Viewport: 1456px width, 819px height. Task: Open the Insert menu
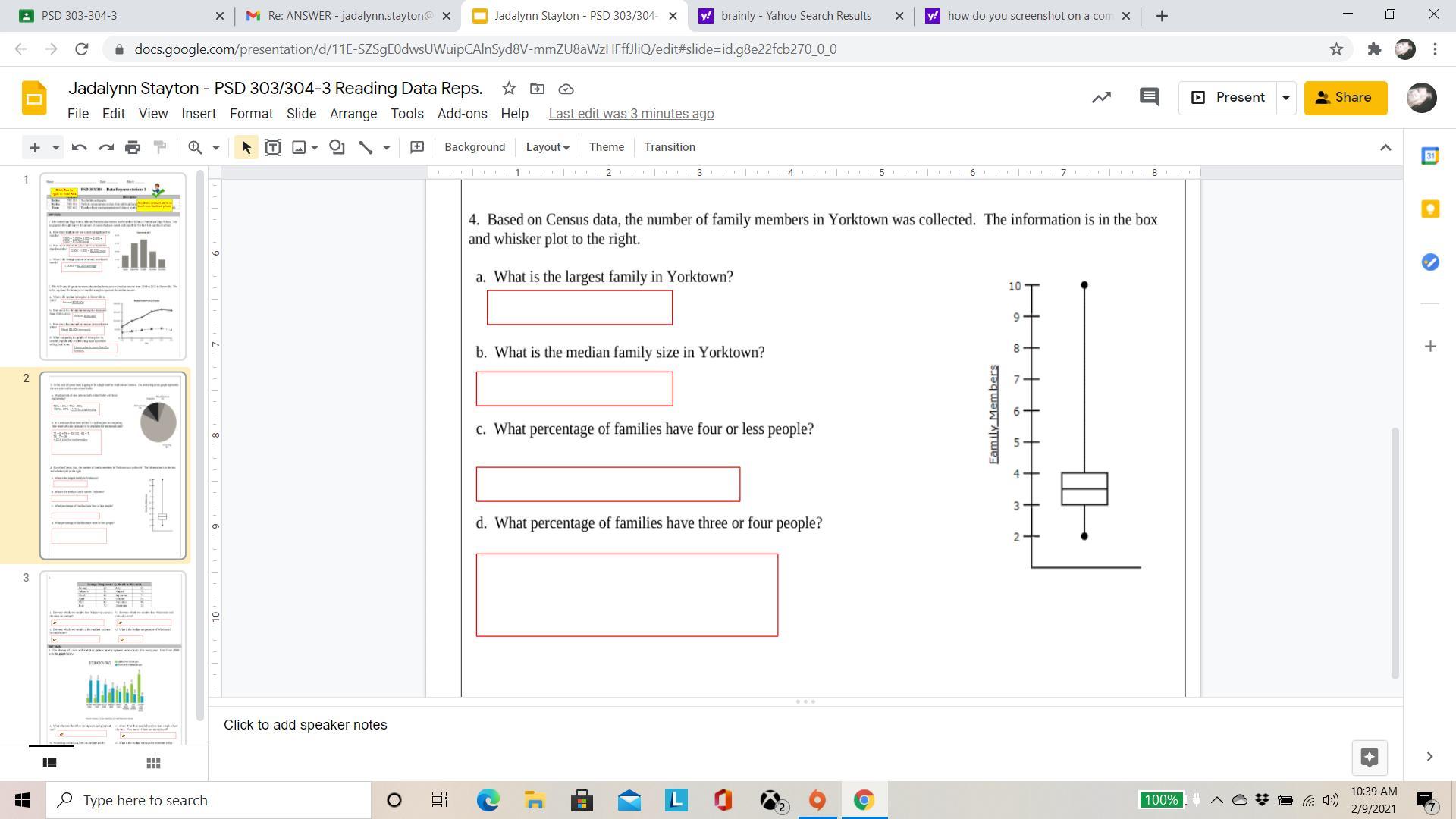(199, 114)
